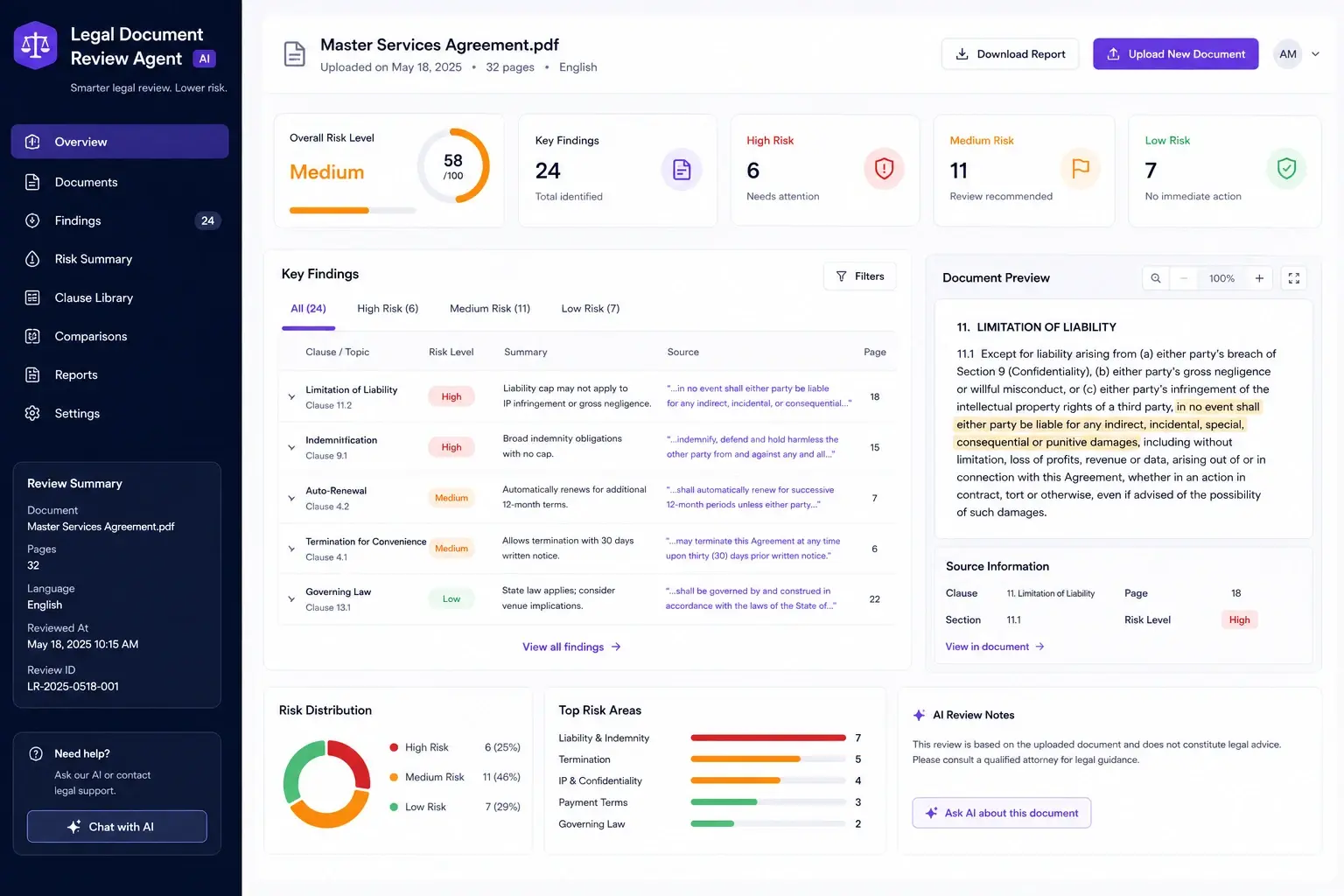Click High badge on Limitation of Liability
The image size is (1344, 896).
(x=451, y=397)
